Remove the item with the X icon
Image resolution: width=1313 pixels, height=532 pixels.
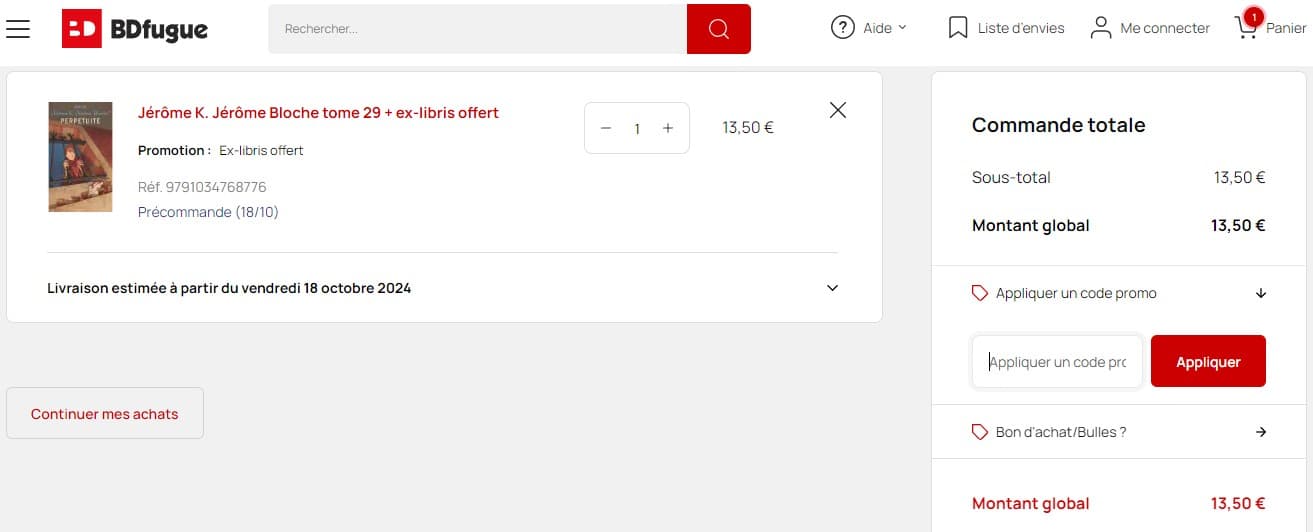tap(838, 110)
